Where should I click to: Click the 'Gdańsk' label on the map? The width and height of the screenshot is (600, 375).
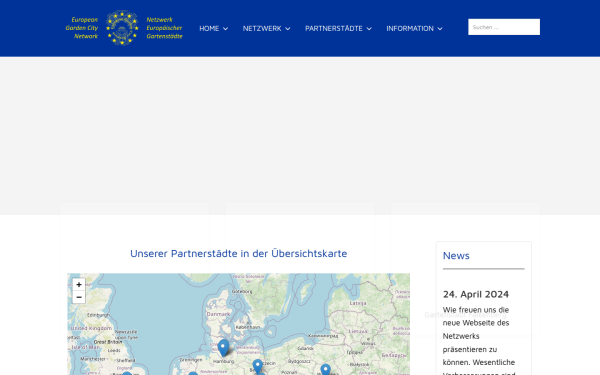(x=306, y=348)
